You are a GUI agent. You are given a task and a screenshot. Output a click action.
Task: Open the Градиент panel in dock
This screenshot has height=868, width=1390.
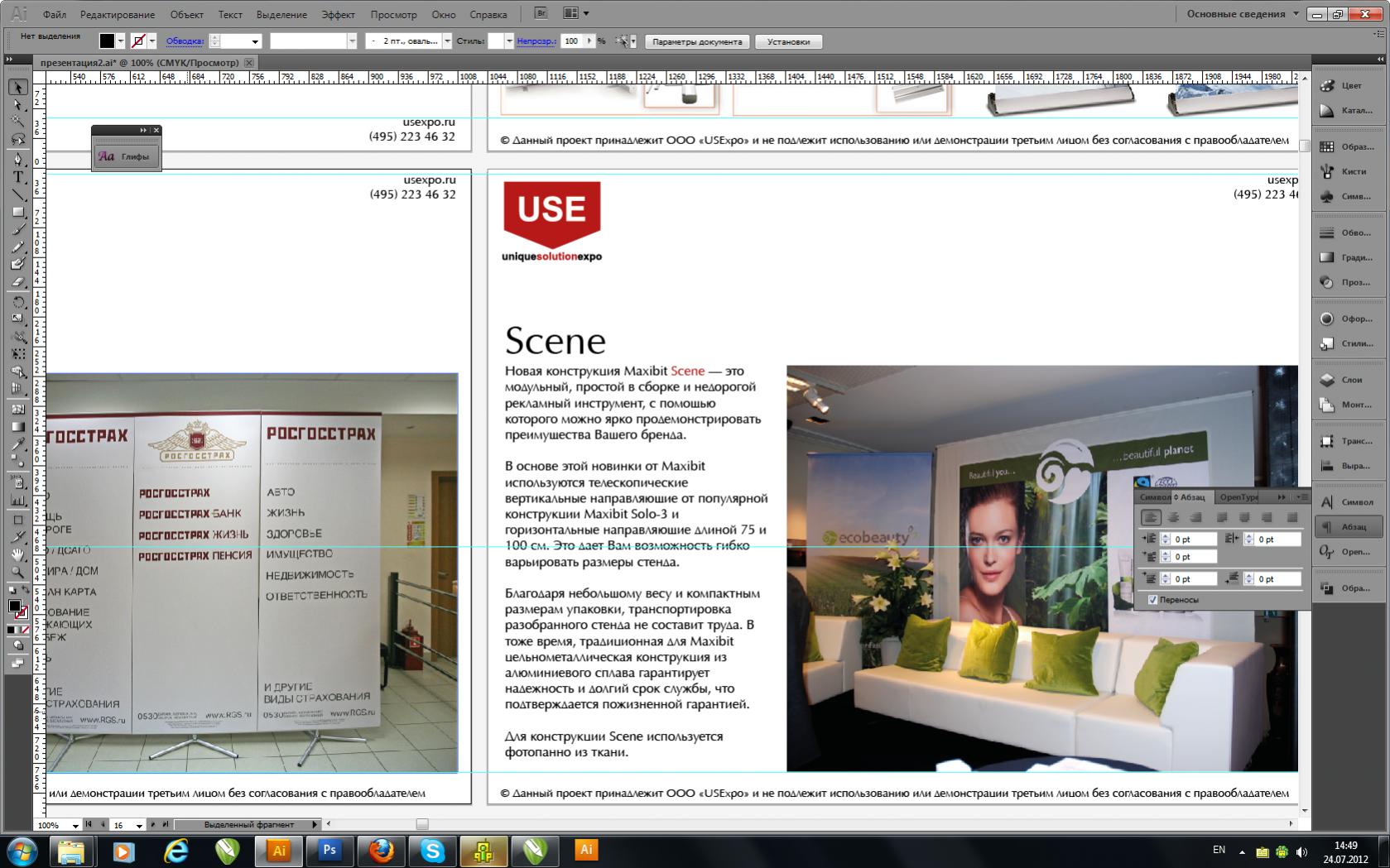pos(1349,257)
